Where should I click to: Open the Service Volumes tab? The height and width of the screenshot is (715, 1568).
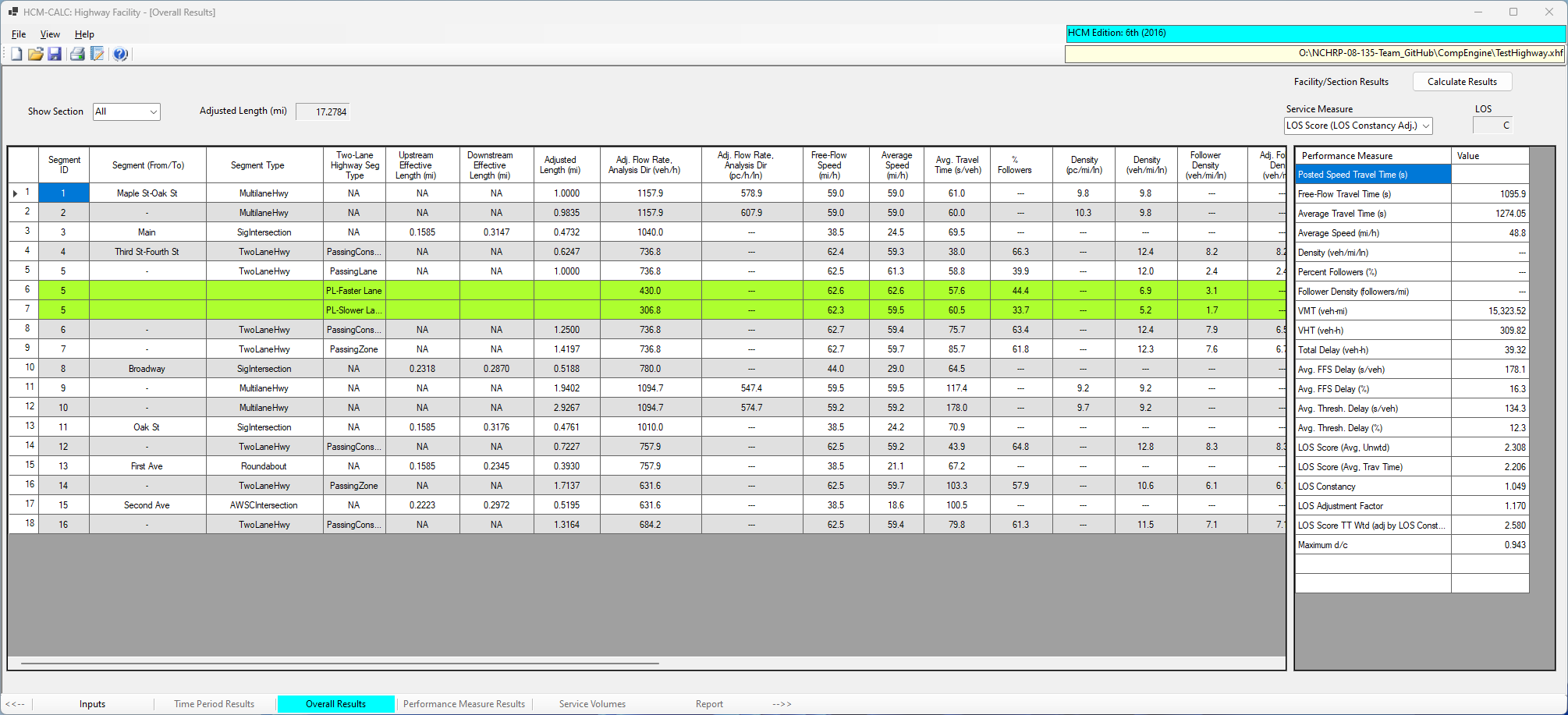pos(591,703)
